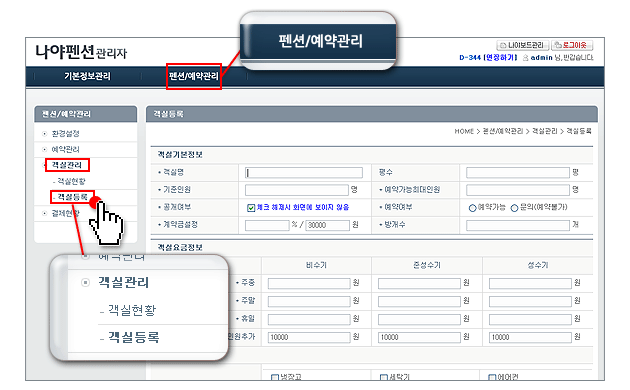Expand the 환경설정 bullet icon
Image resolution: width=630 pixels, height=390 pixels.
pyautogui.click(x=45, y=134)
